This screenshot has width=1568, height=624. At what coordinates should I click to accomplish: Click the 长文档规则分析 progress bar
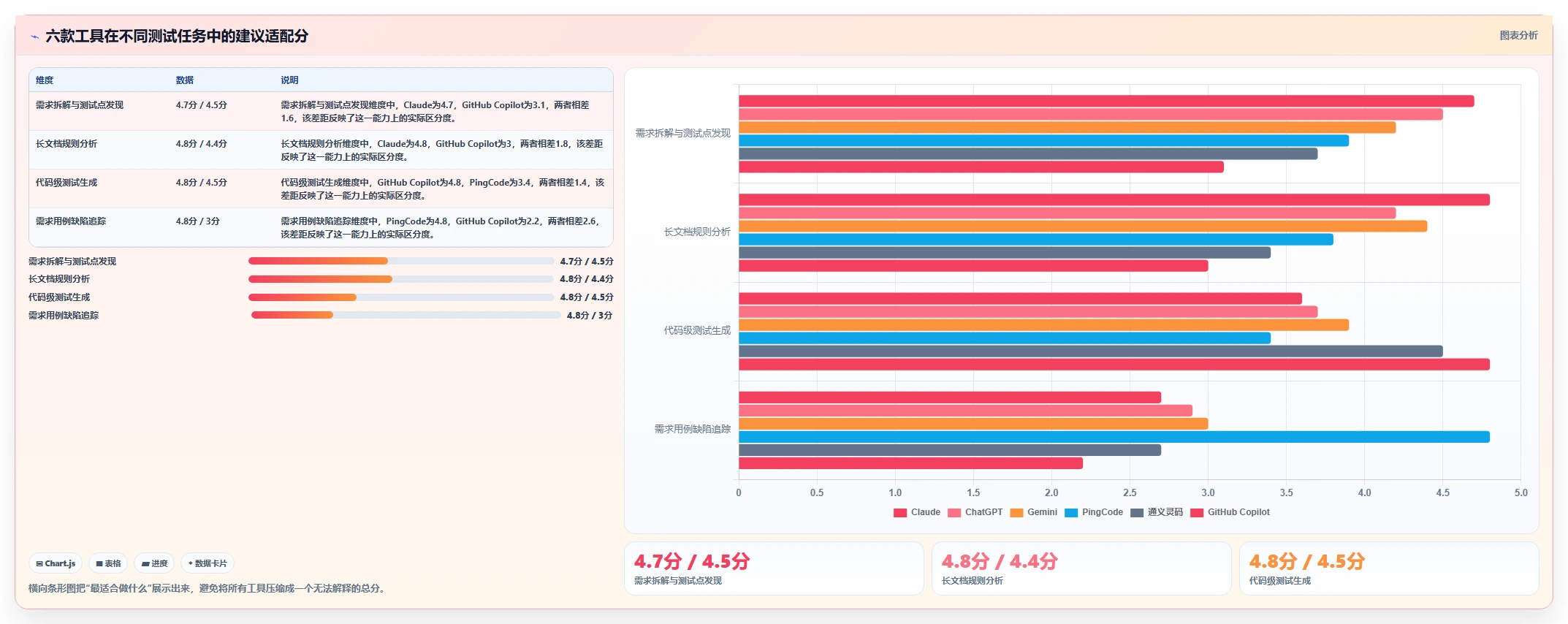[401, 279]
